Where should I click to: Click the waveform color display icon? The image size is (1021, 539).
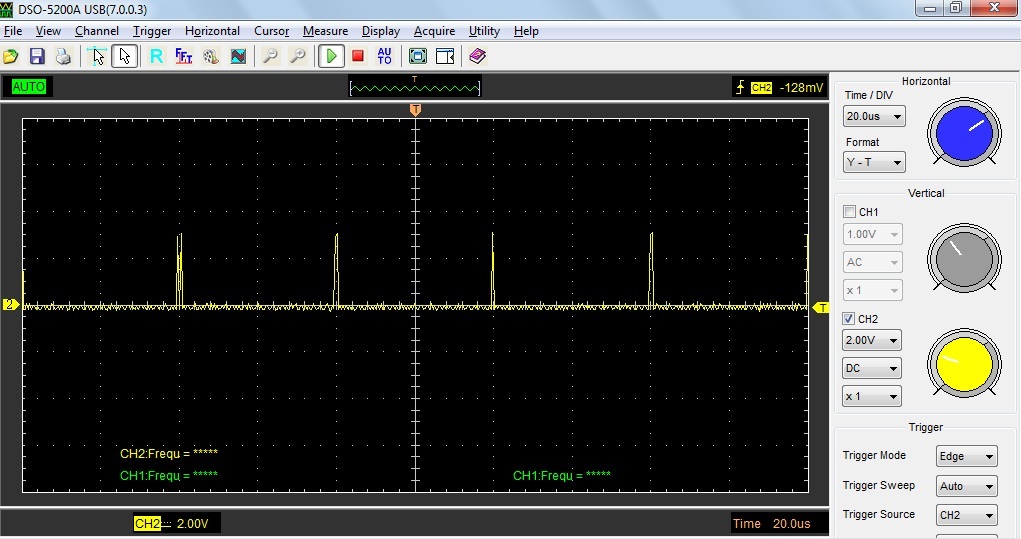[x=238, y=57]
